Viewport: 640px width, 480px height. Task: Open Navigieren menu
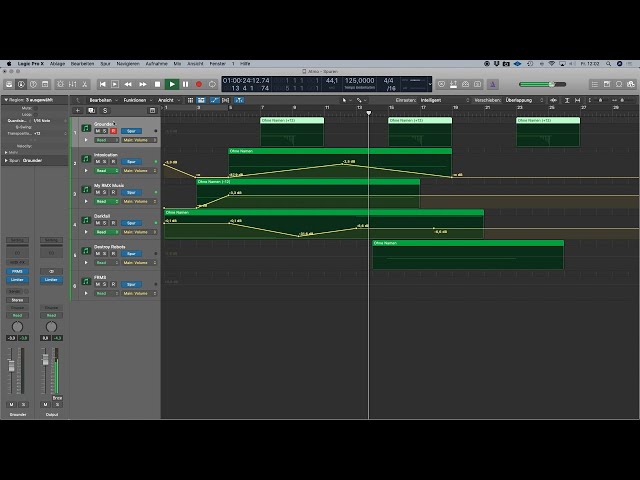128,64
